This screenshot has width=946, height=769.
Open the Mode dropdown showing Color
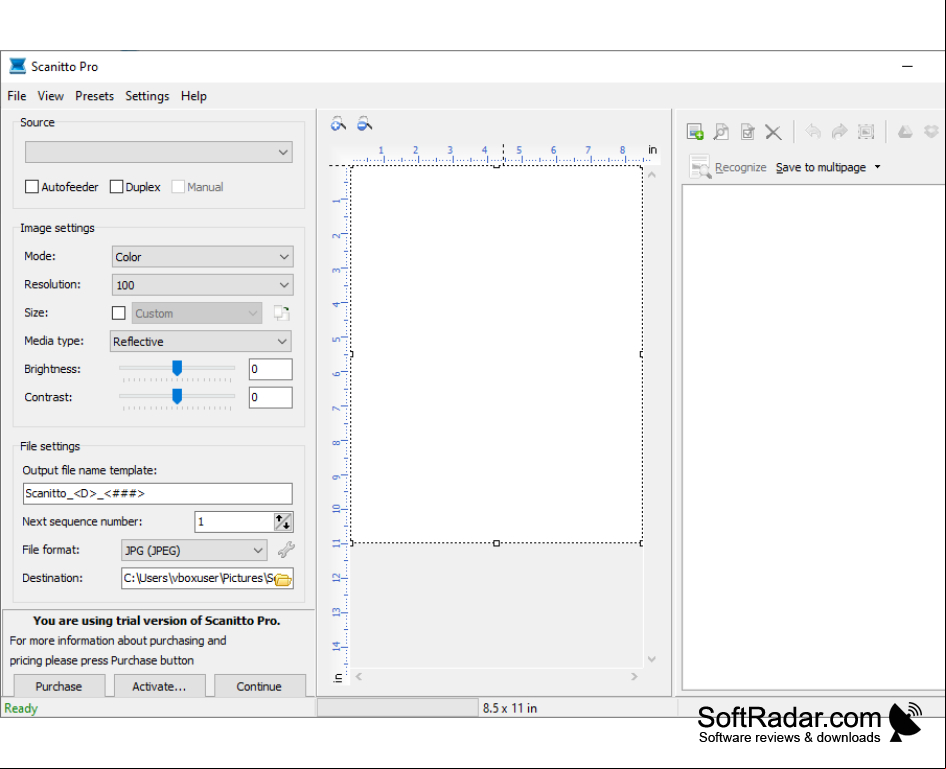click(203, 256)
